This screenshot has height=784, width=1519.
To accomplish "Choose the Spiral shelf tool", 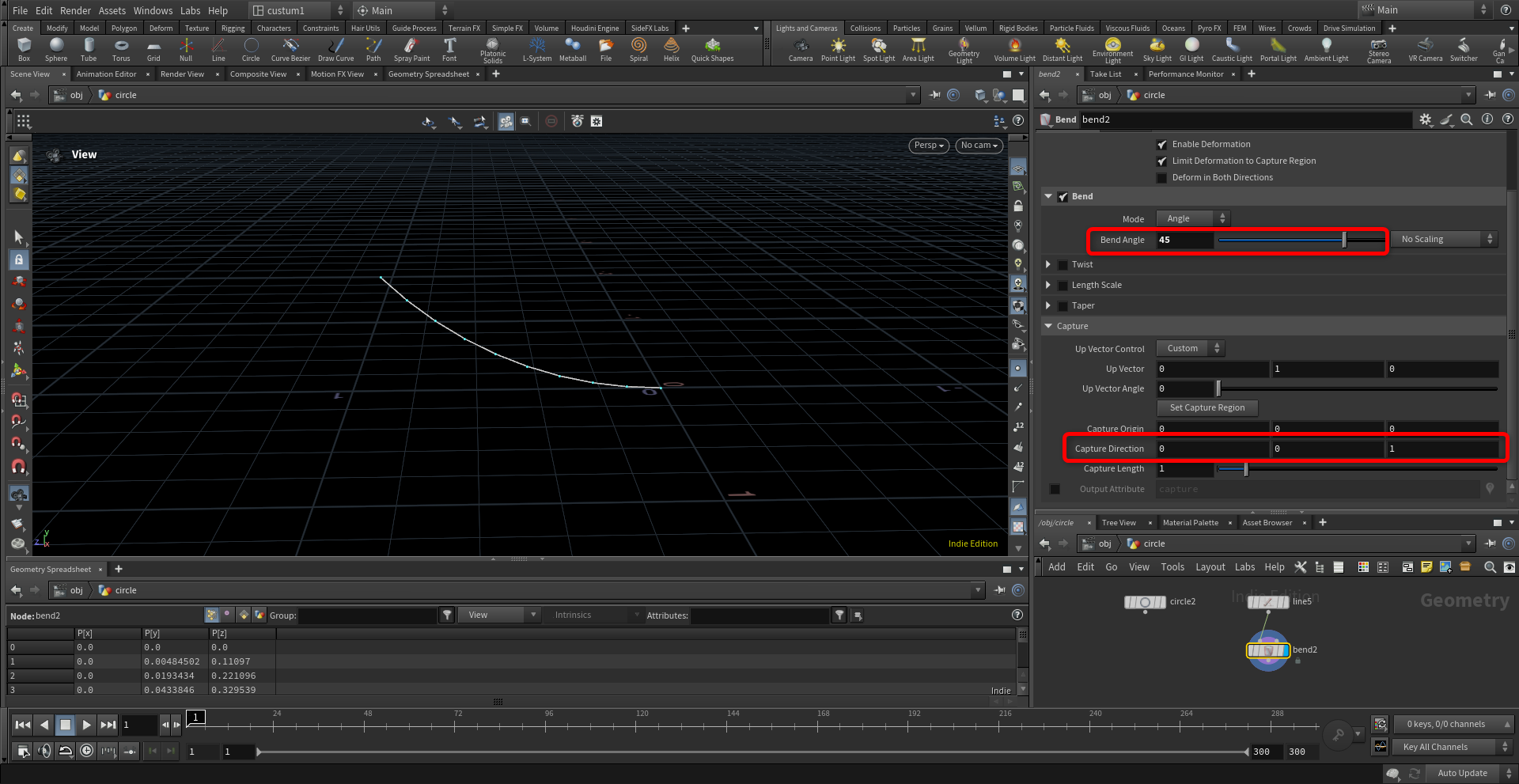I will (x=638, y=48).
